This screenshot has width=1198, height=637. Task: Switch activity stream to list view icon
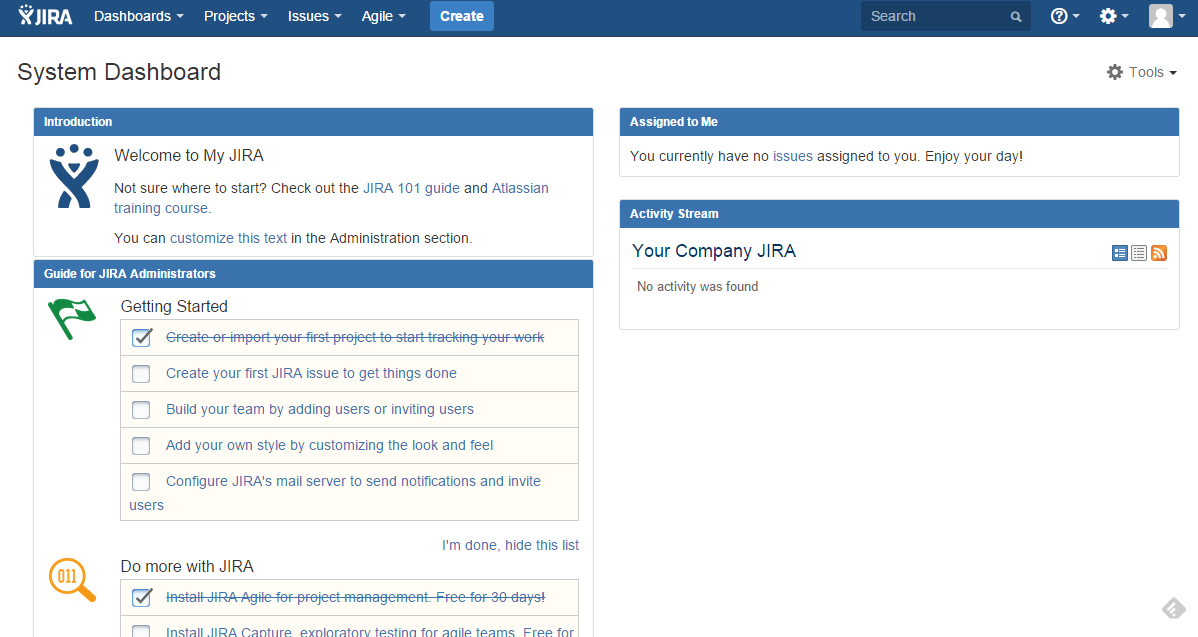[1139, 254]
